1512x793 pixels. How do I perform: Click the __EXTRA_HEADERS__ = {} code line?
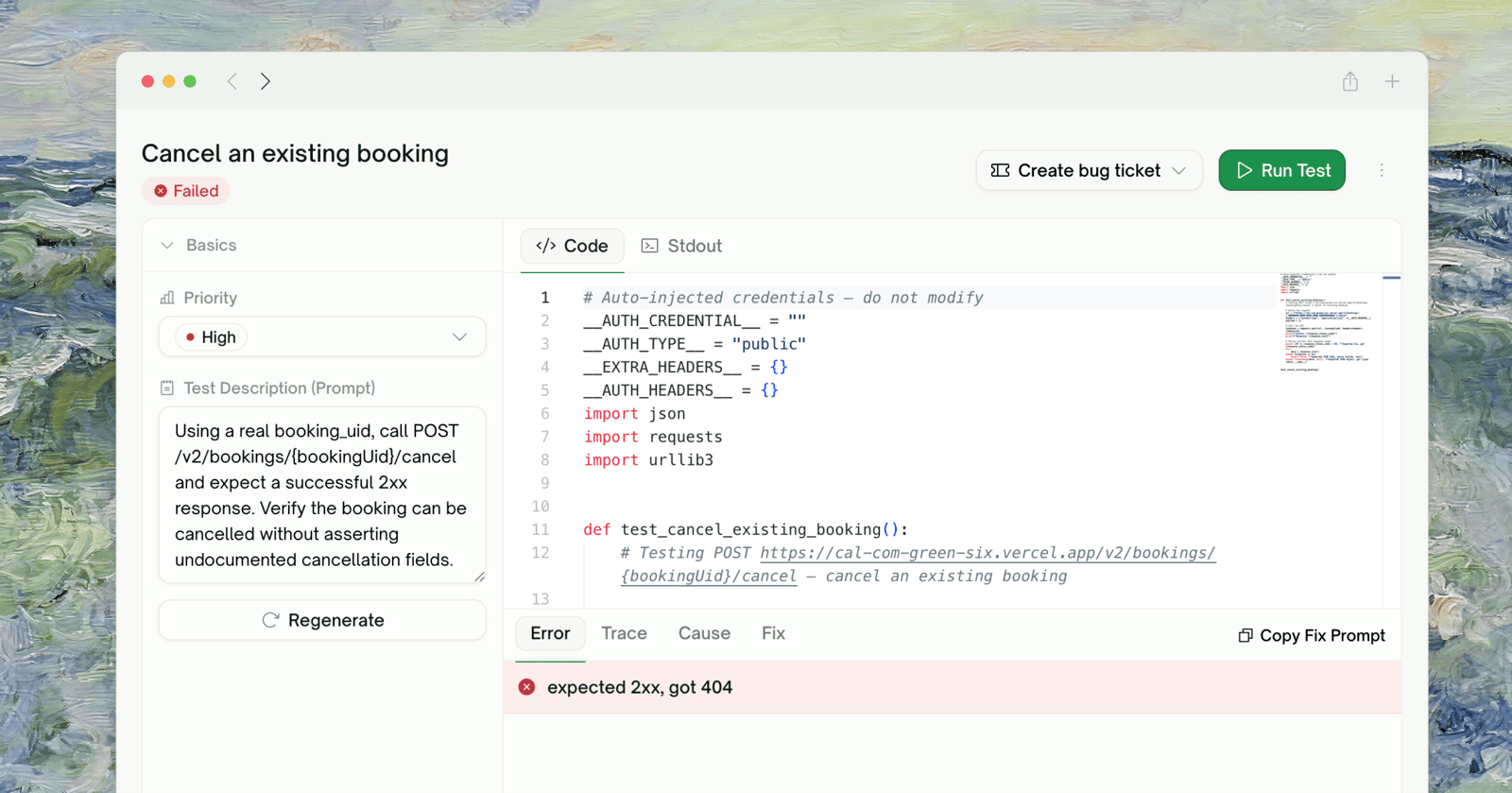[685, 367]
